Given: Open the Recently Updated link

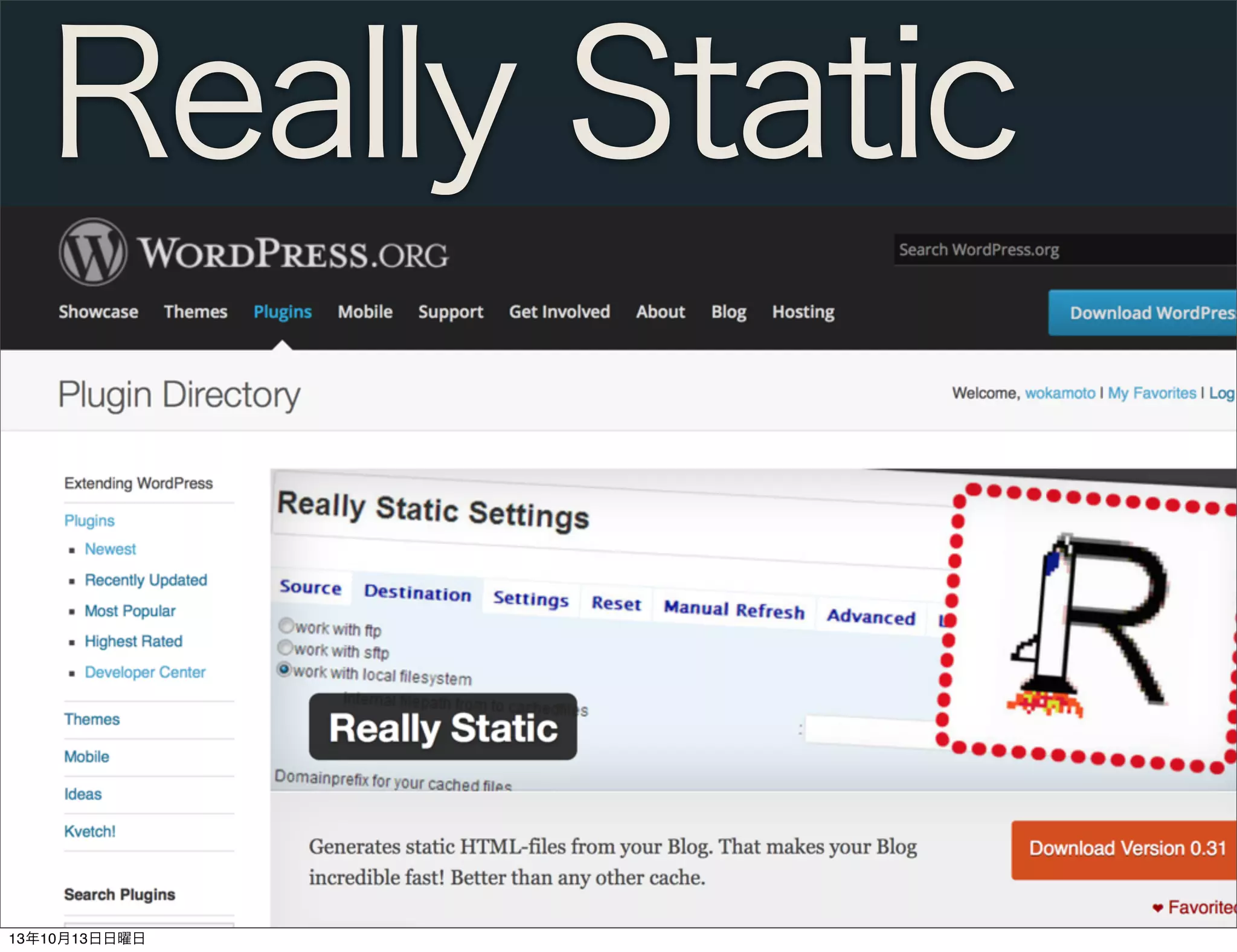Looking at the screenshot, I should [x=146, y=580].
